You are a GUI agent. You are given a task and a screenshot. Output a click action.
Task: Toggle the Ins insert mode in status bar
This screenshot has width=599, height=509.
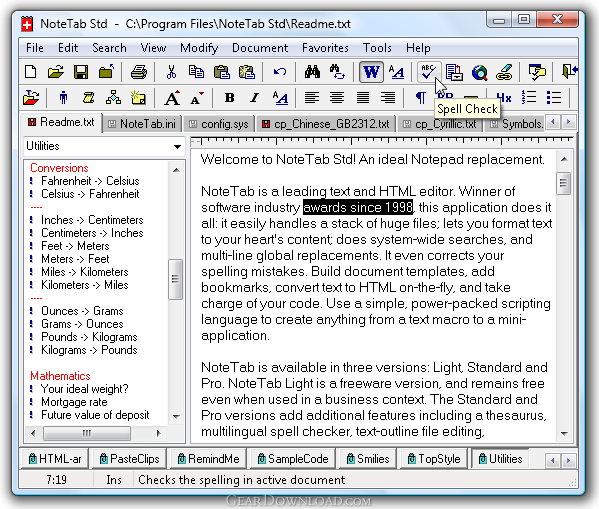[114, 480]
